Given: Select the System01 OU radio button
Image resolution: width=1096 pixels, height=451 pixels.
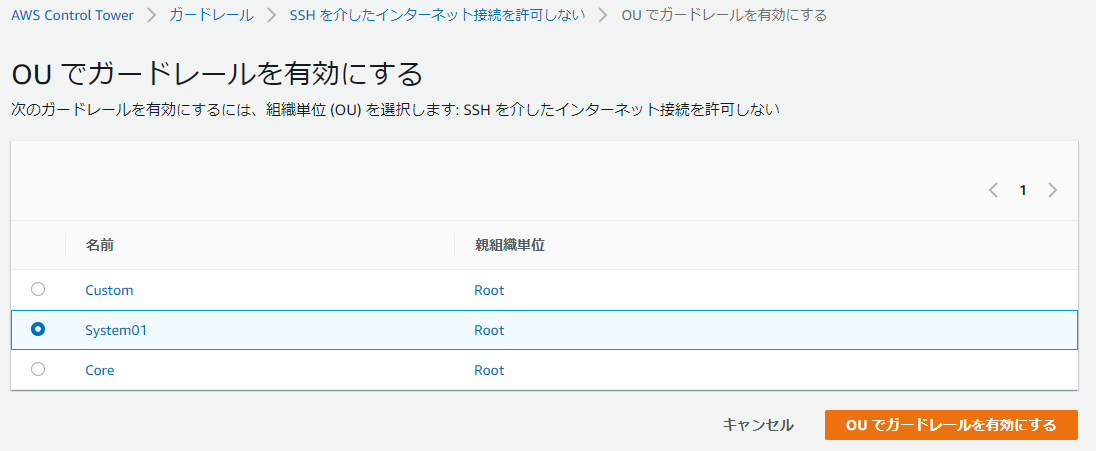Looking at the screenshot, I should 38,329.
